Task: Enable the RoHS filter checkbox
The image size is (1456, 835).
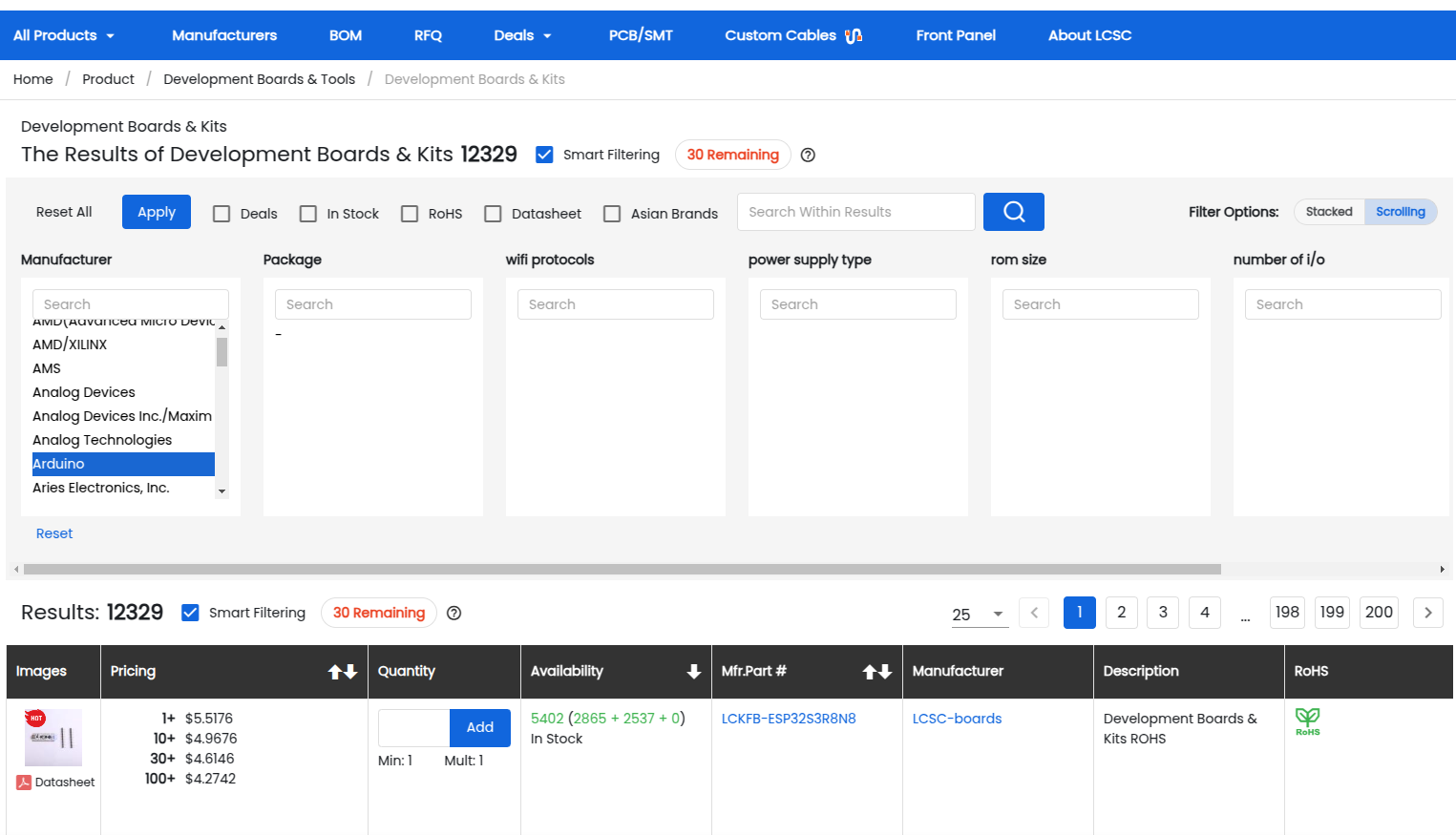Action: click(x=410, y=214)
